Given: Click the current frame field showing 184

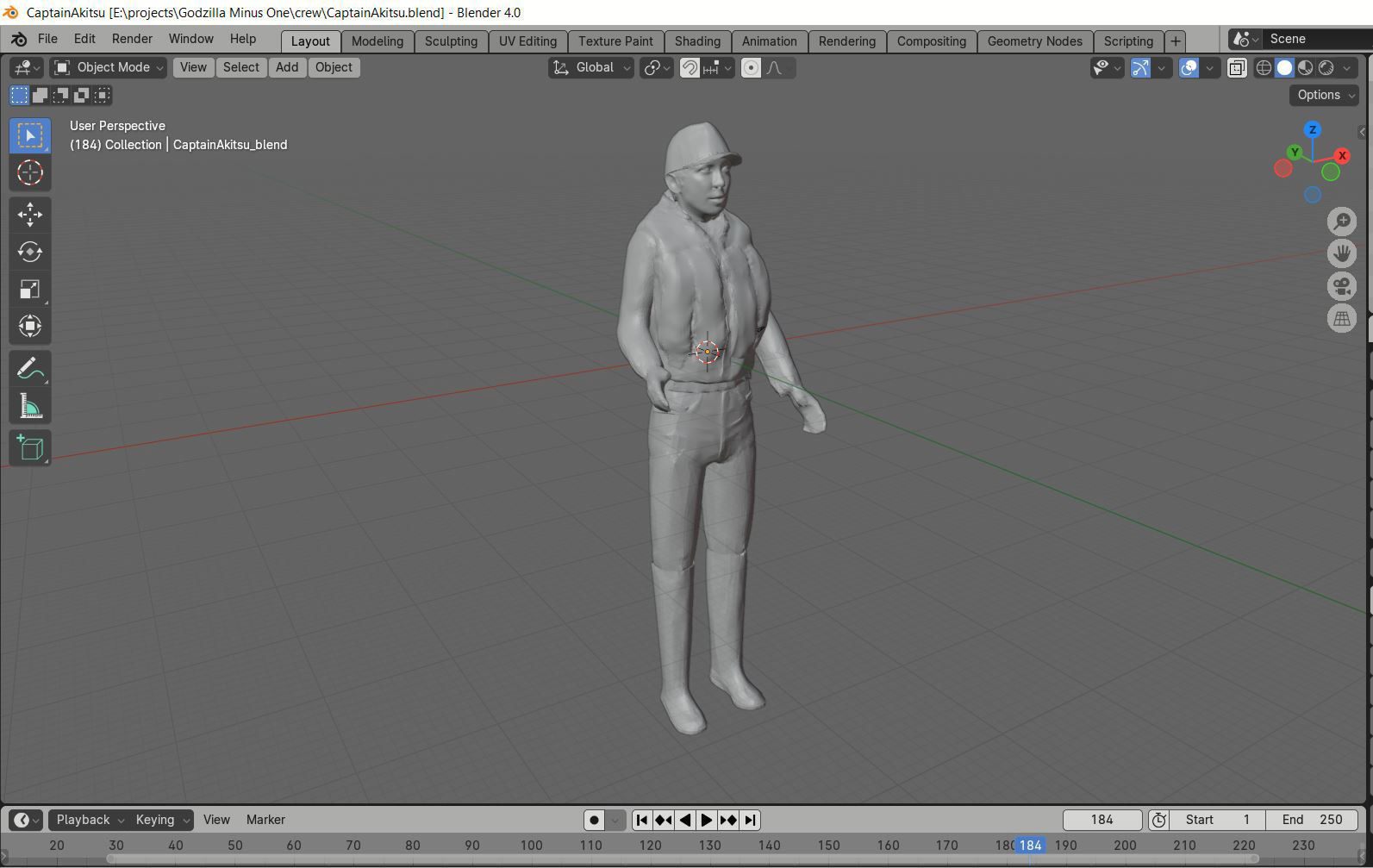Looking at the screenshot, I should 1102,820.
